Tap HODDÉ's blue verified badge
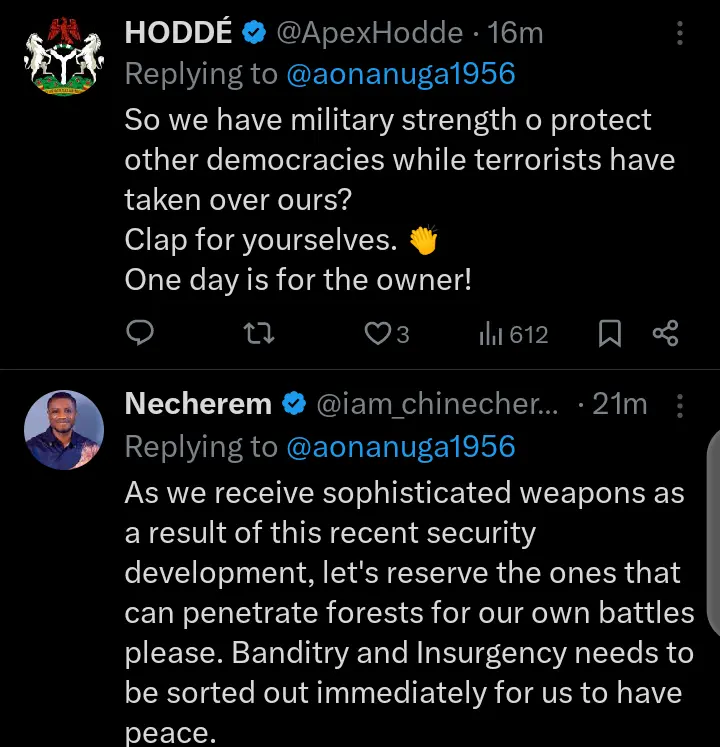 click(254, 33)
